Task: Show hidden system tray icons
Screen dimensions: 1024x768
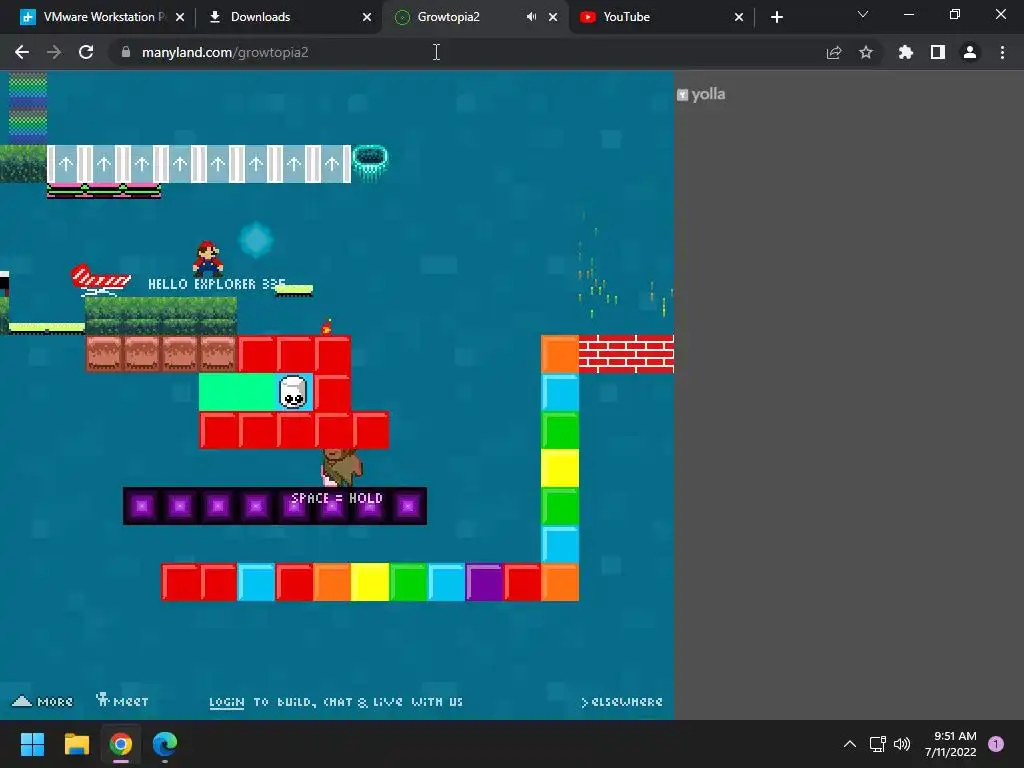Action: [850, 744]
